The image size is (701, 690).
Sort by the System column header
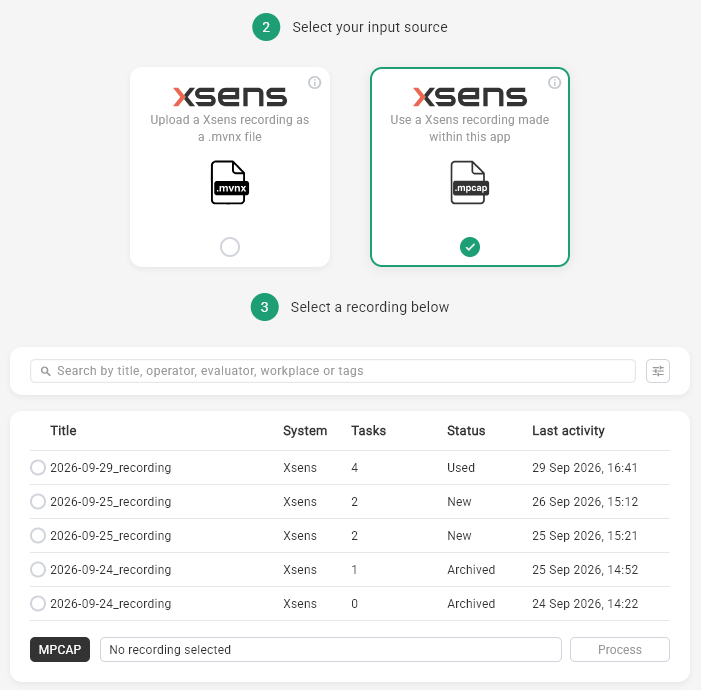tap(305, 431)
